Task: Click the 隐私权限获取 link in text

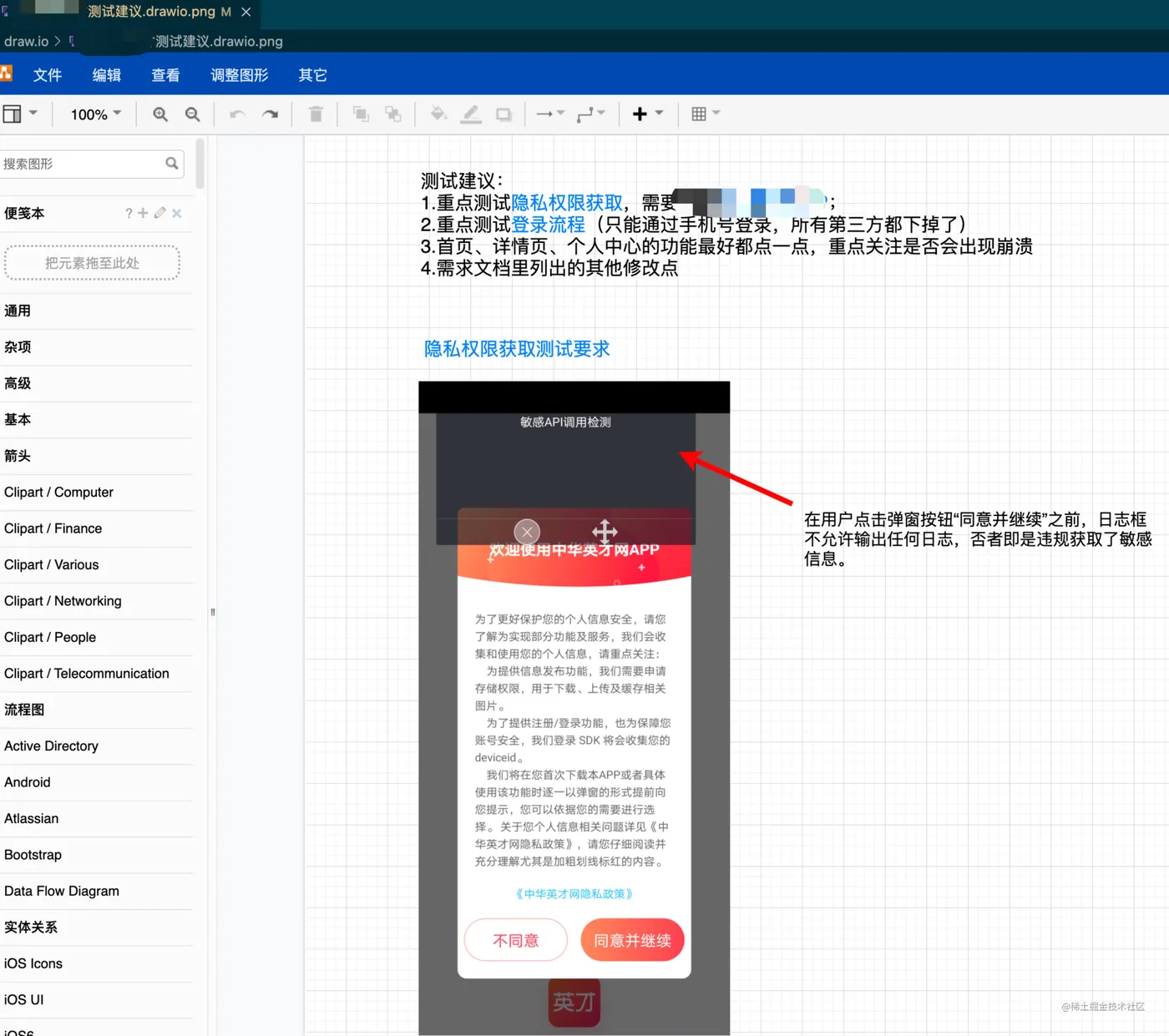Action: (567, 203)
